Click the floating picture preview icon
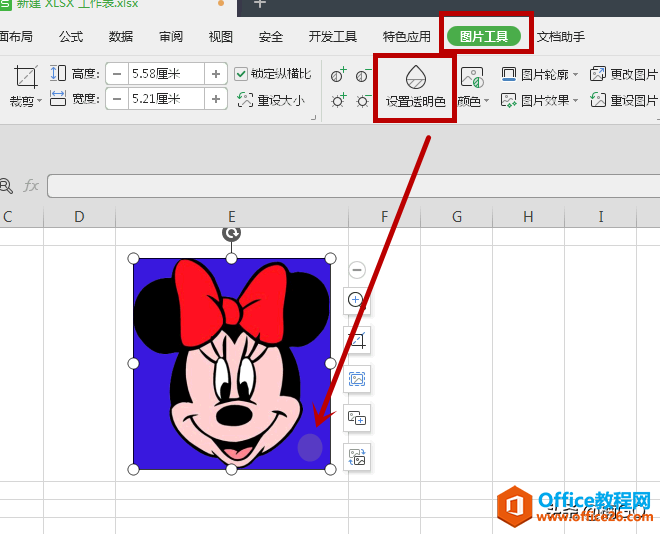Image resolution: width=660 pixels, height=534 pixels. (x=357, y=379)
